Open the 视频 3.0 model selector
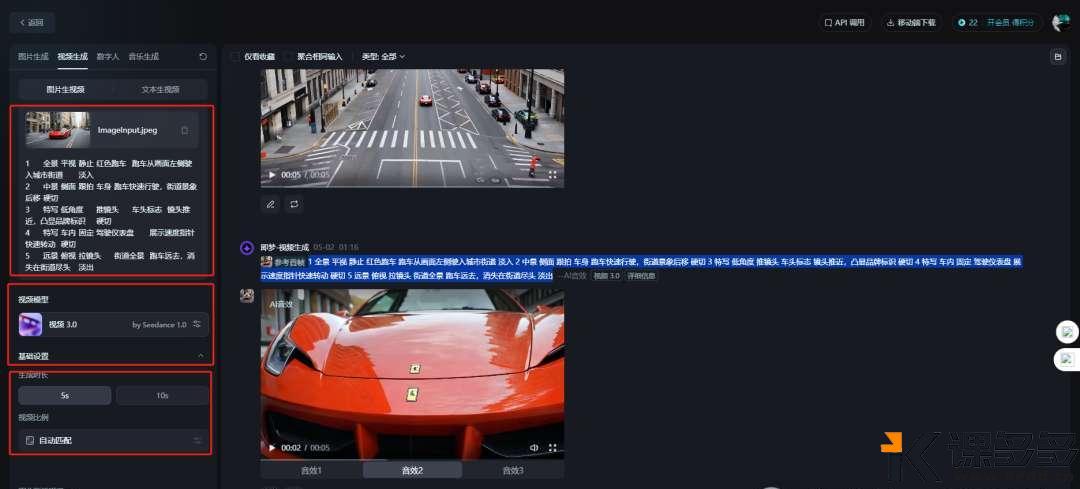 pyautogui.click(x=113, y=324)
